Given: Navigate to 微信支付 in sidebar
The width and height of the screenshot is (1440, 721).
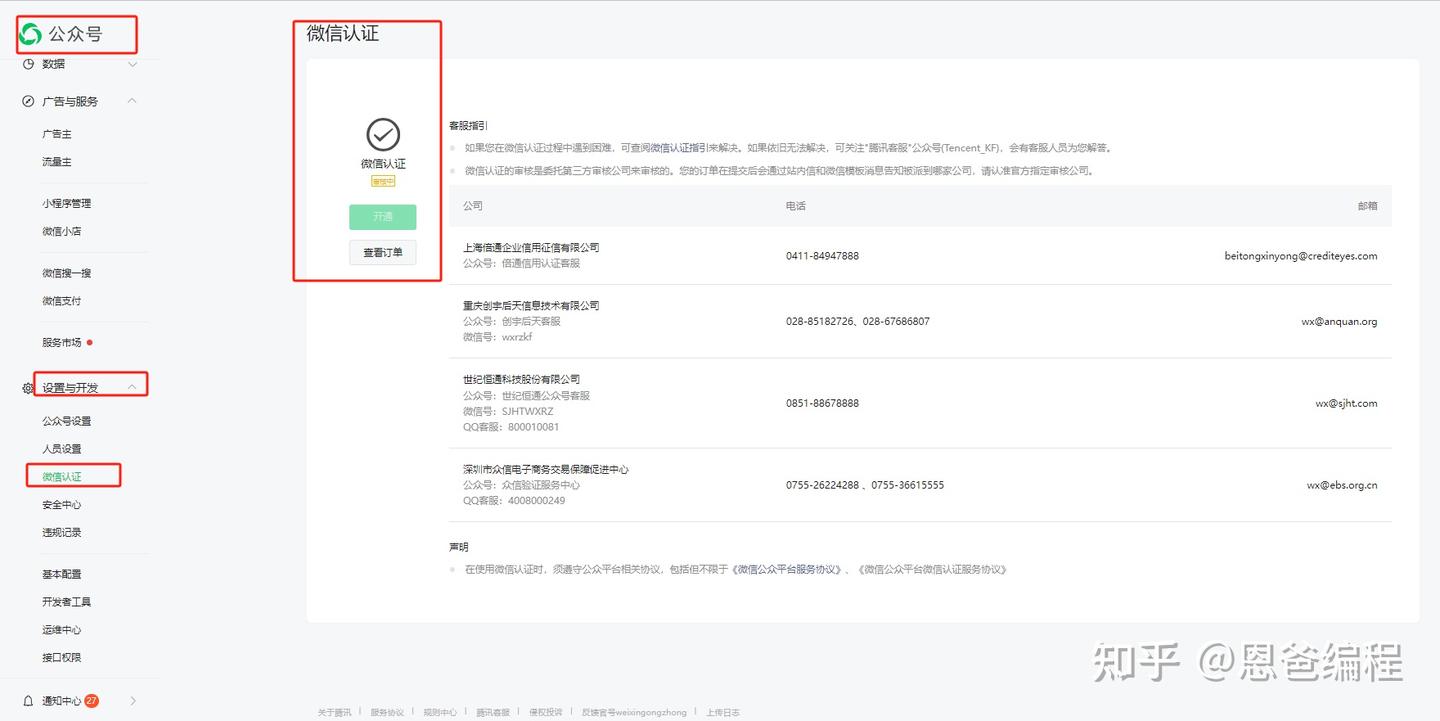Looking at the screenshot, I should click(x=62, y=301).
